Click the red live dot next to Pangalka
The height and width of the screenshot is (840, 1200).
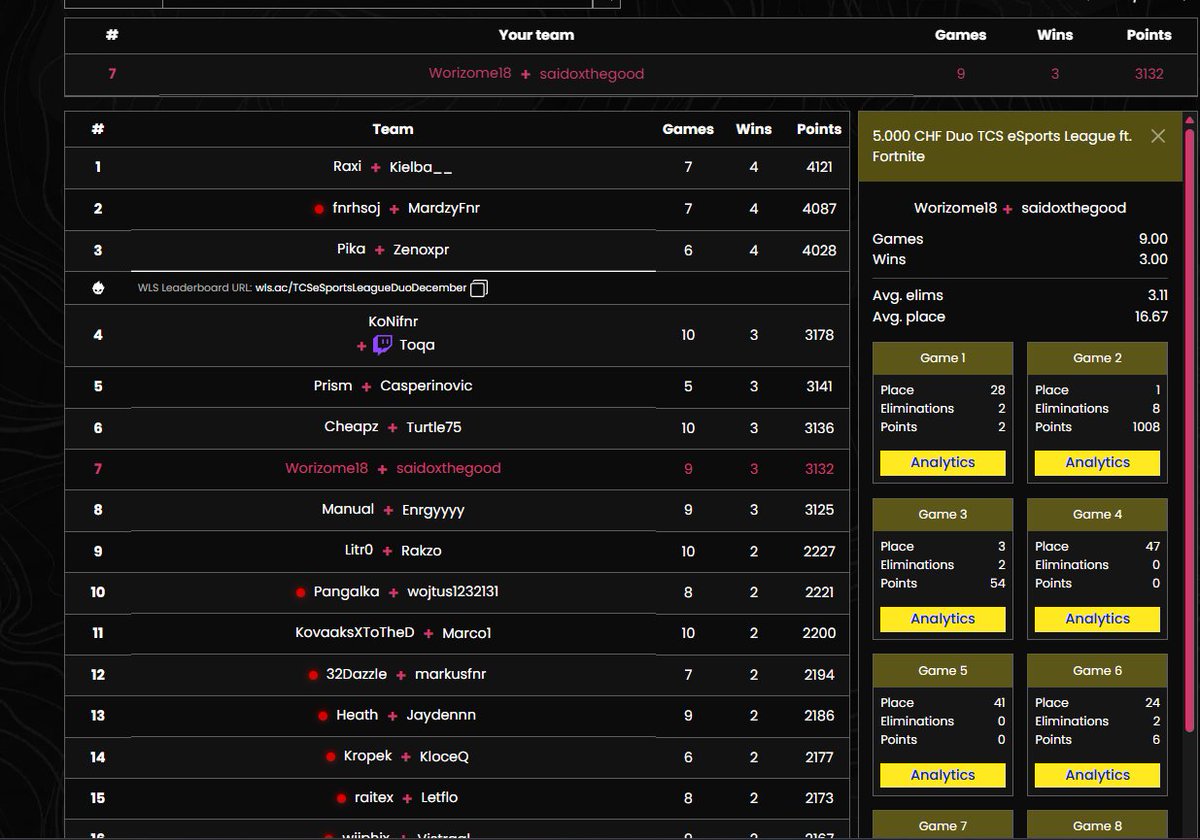[x=299, y=591]
